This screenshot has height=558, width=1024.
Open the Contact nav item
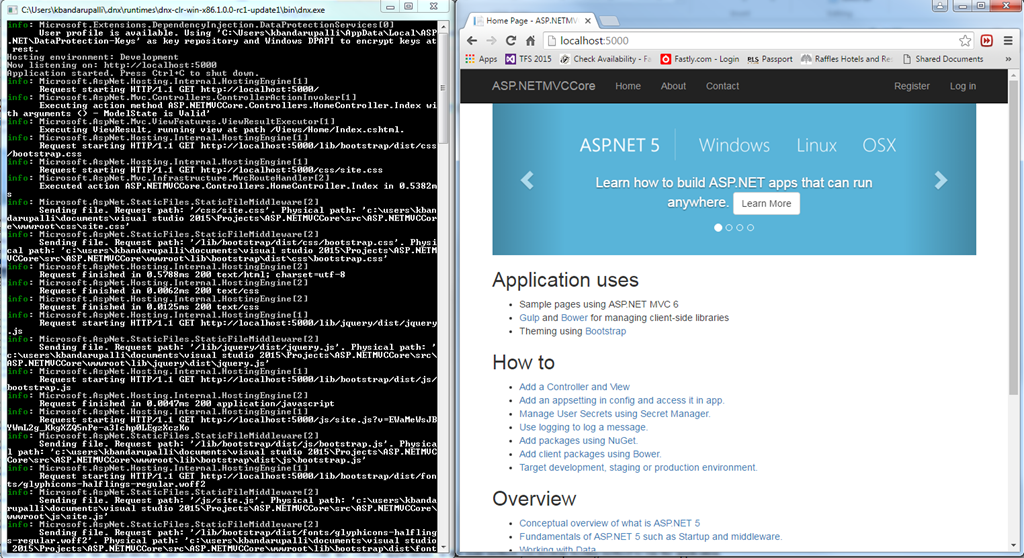(x=722, y=86)
